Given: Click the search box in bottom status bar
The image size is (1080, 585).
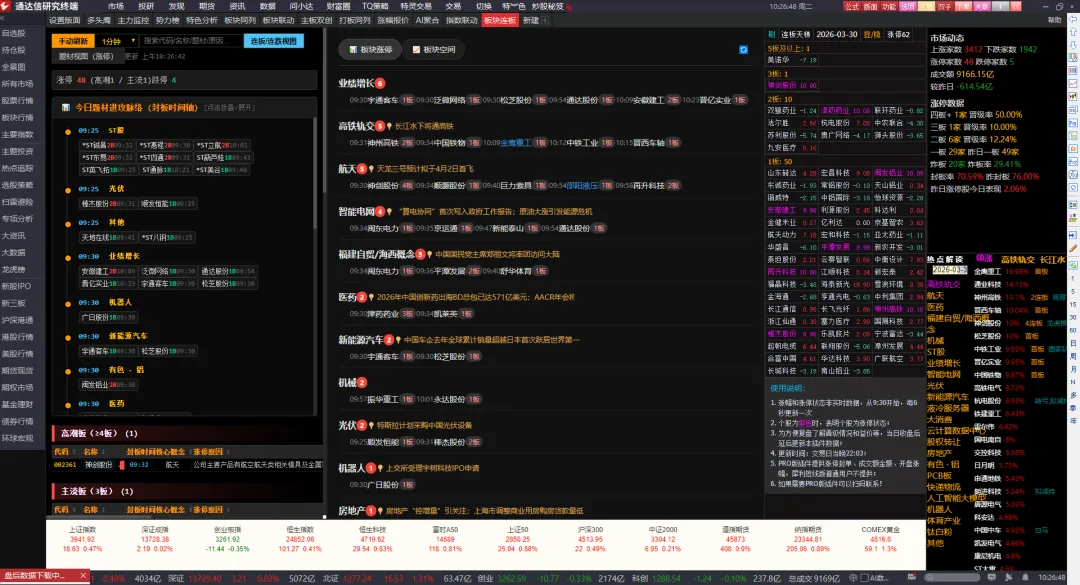Looking at the screenshot, I should point(952,577).
